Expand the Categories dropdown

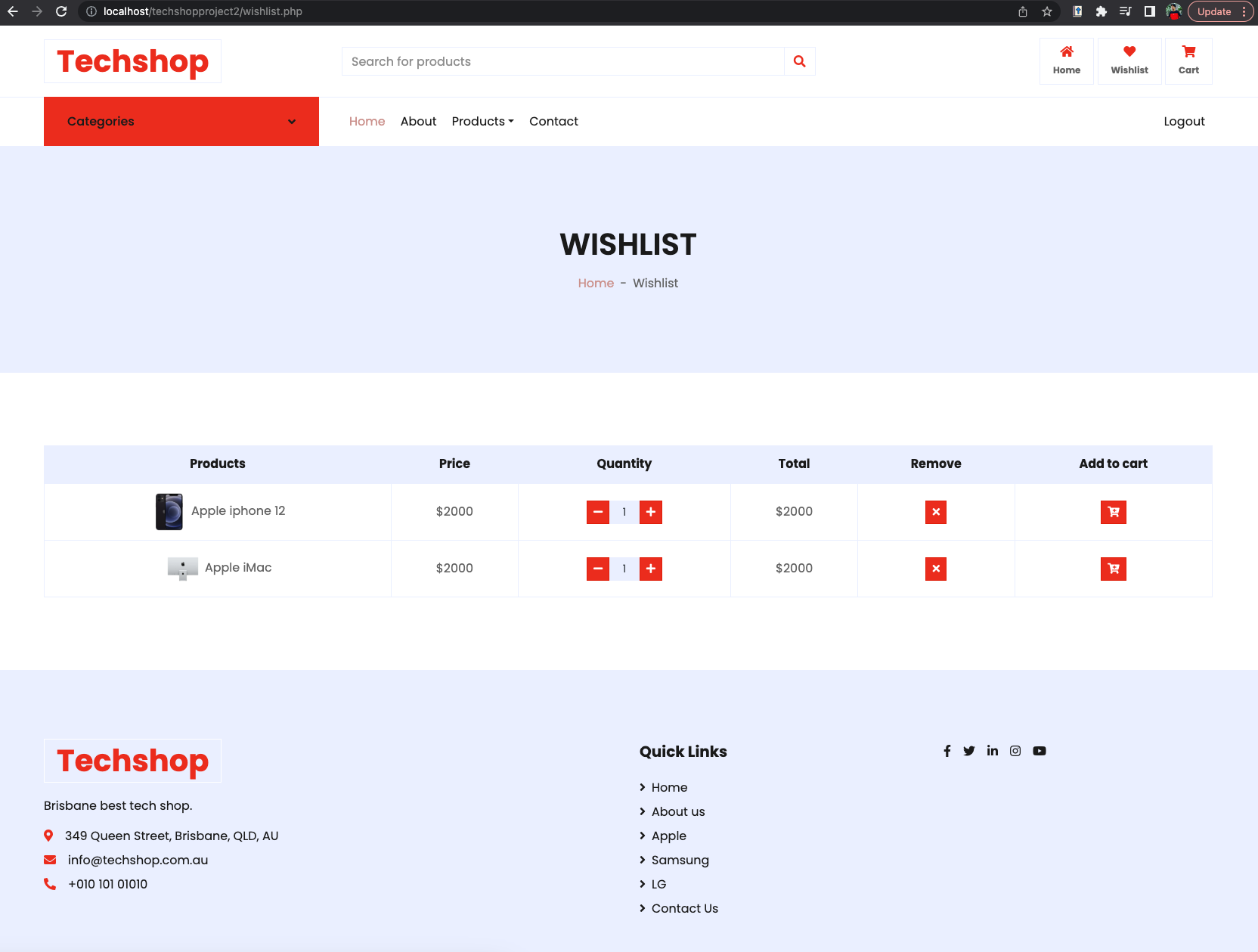(x=181, y=121)
